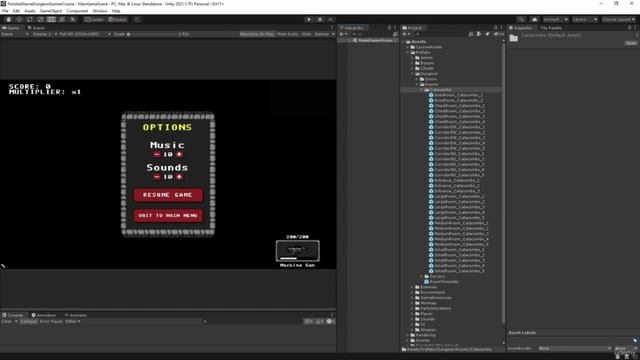Increase Sounds volume with plus button
640x360 pixels.
(x=179, y=177)
